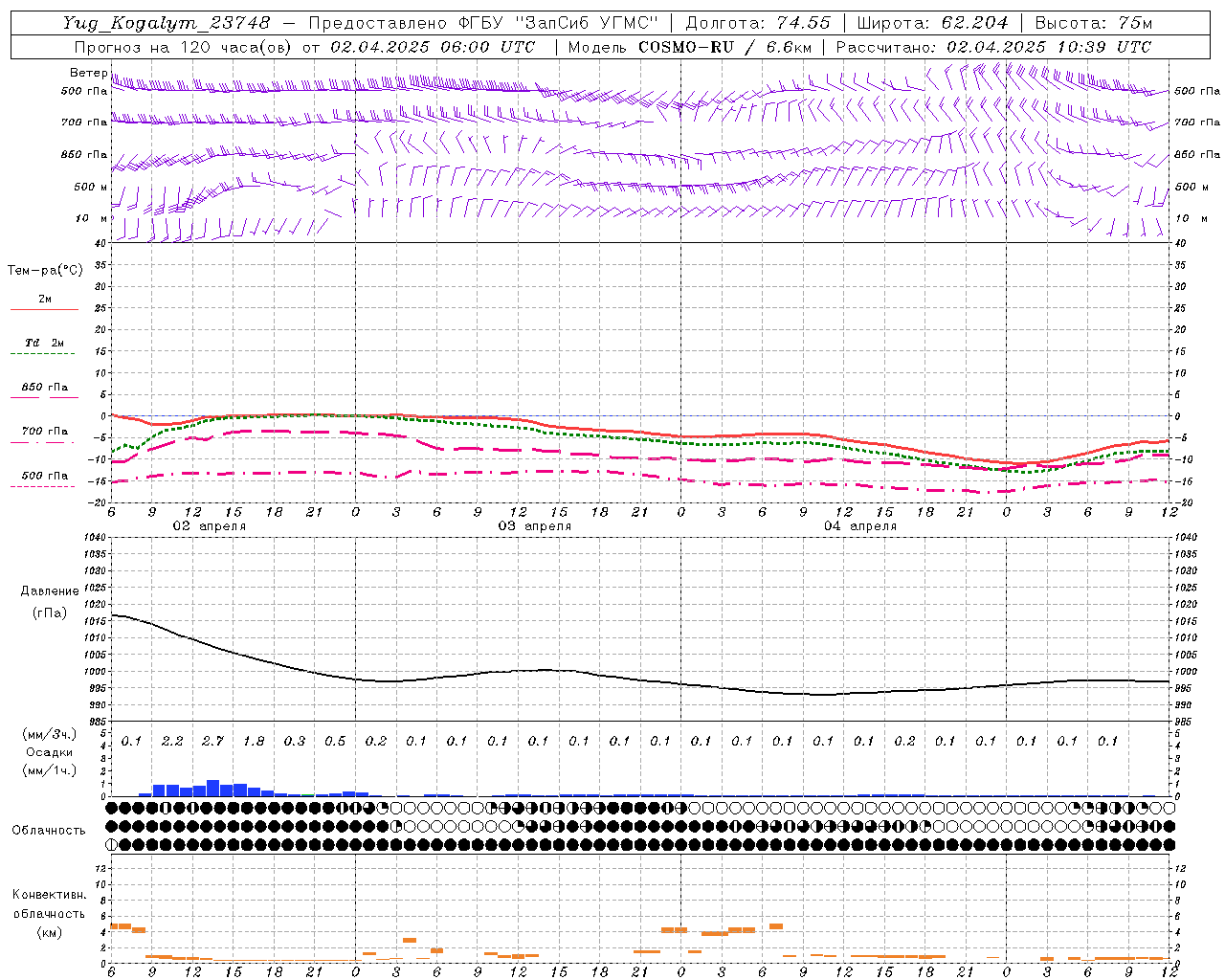The height and width of the screenshot is (980, 1225).
Task: Click the "02 апреля" date label
Action: [x=209, y=526]
